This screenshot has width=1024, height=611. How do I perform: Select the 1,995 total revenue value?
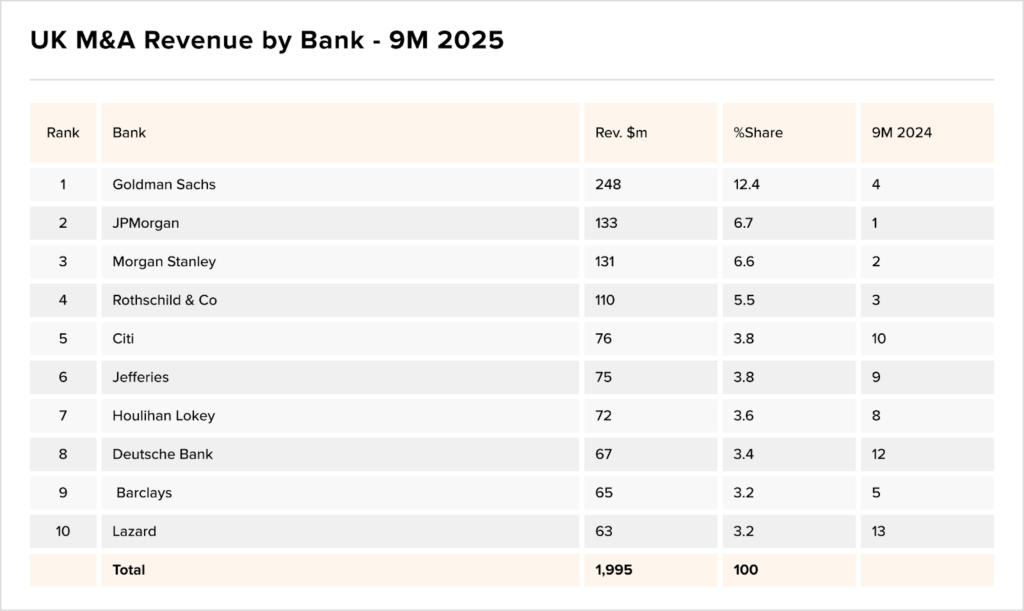[x=614, y=570]
